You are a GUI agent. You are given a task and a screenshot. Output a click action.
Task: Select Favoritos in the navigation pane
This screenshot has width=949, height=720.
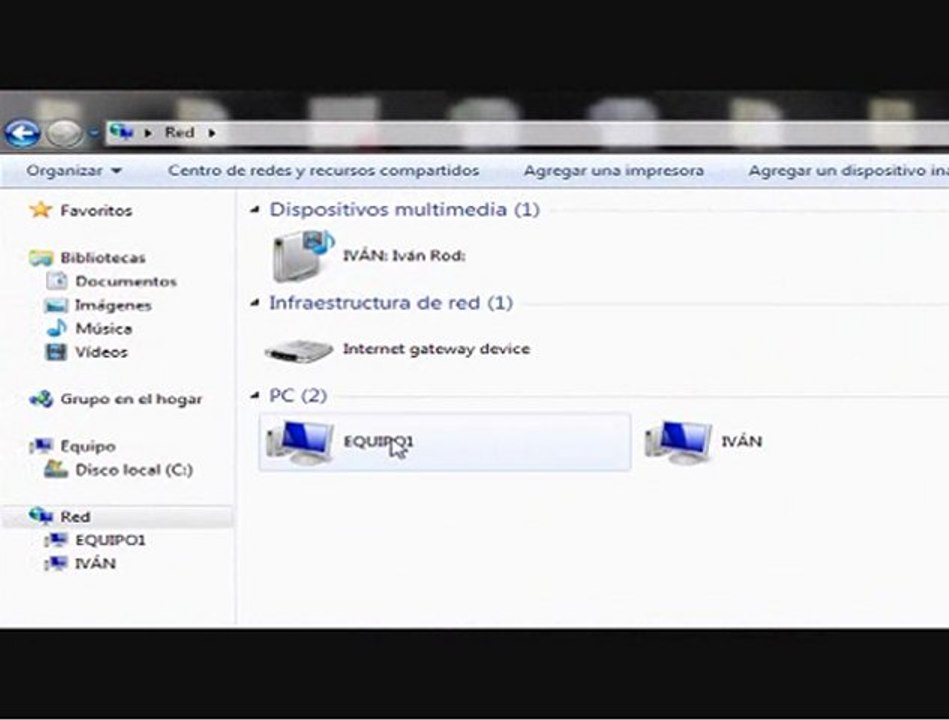[96, 211]
